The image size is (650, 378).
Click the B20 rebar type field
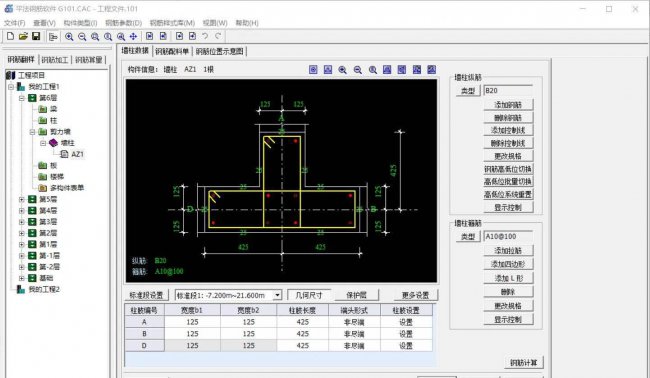point(508,90)
